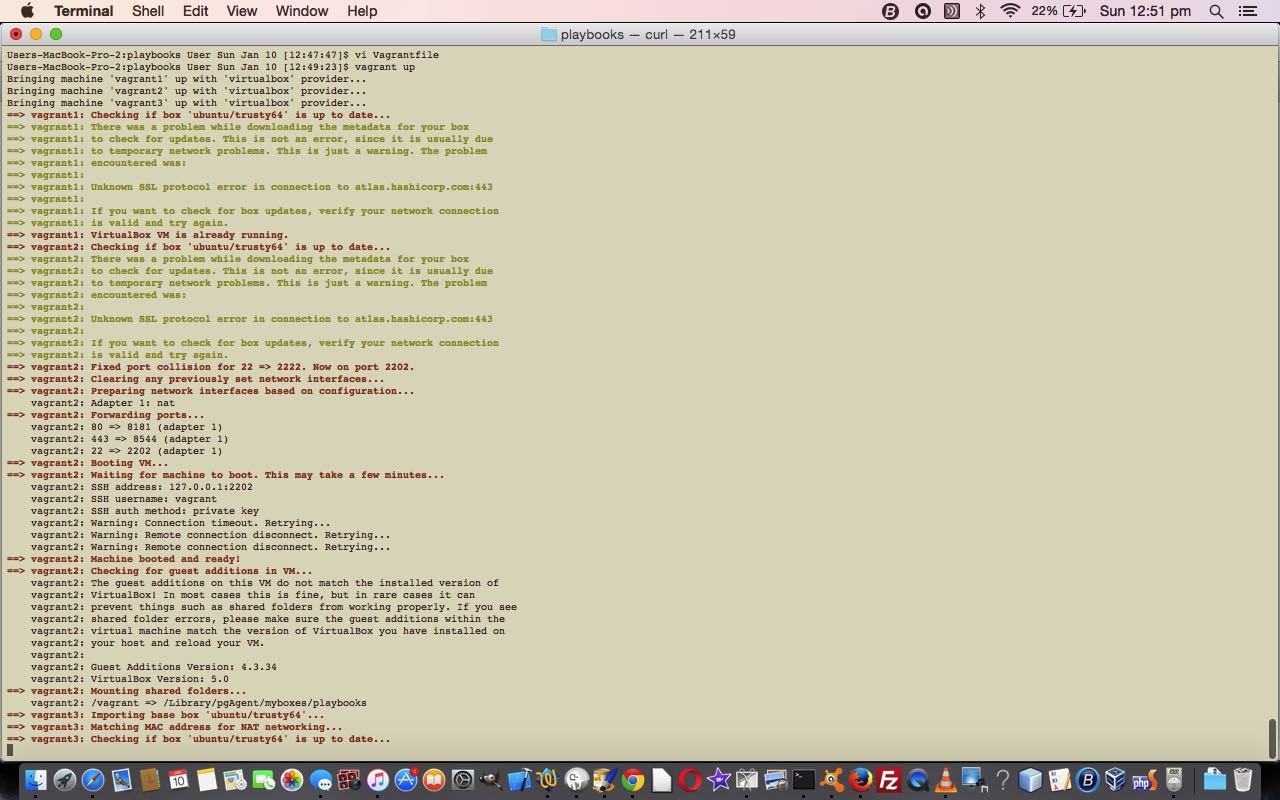Click the terminal cursor block at bottom

pos(10,750)
